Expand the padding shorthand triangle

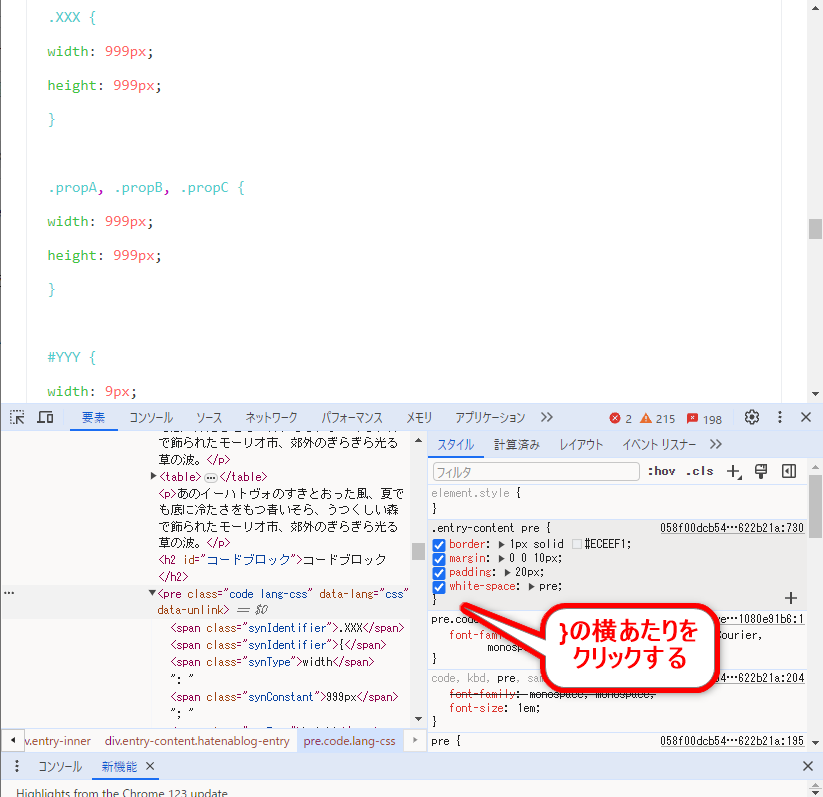[x=508, y=572]
